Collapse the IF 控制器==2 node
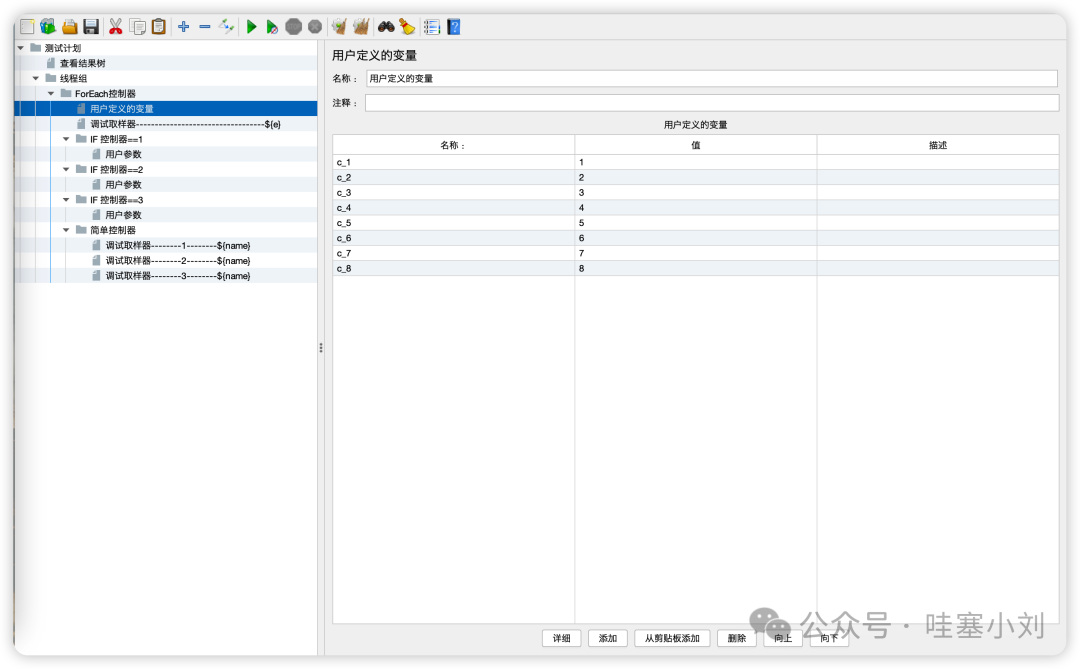Viewport: 1080px width, 669px height. point(66,169)
